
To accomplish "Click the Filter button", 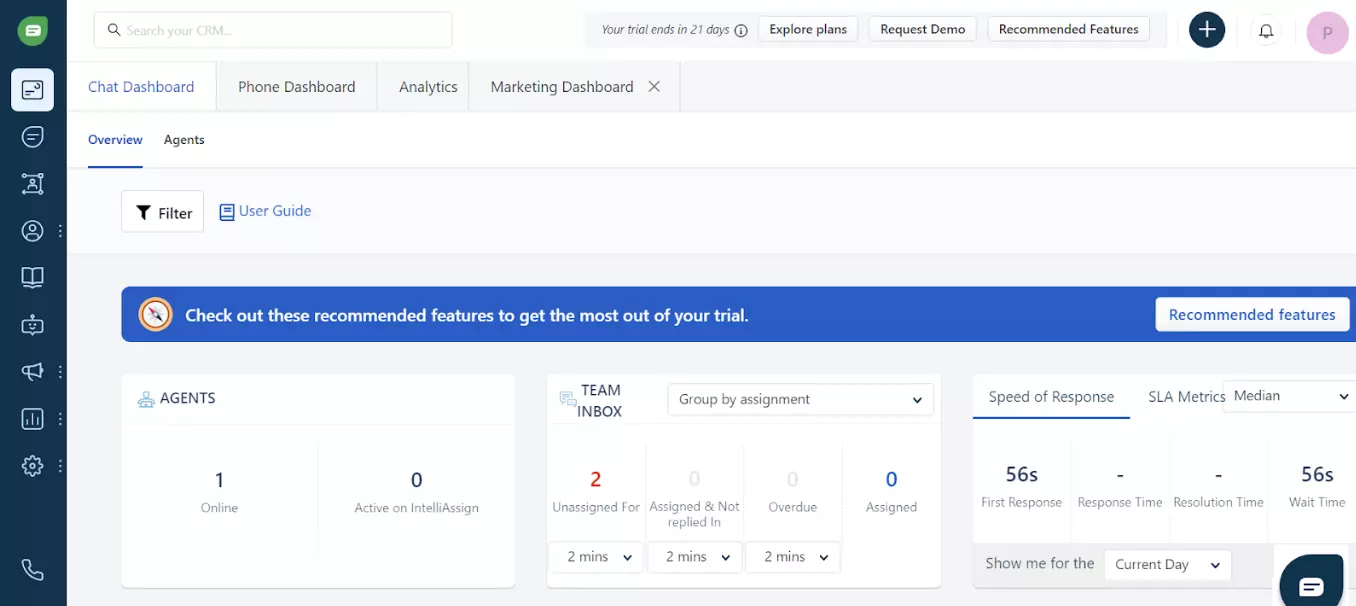I will [162, 212].
